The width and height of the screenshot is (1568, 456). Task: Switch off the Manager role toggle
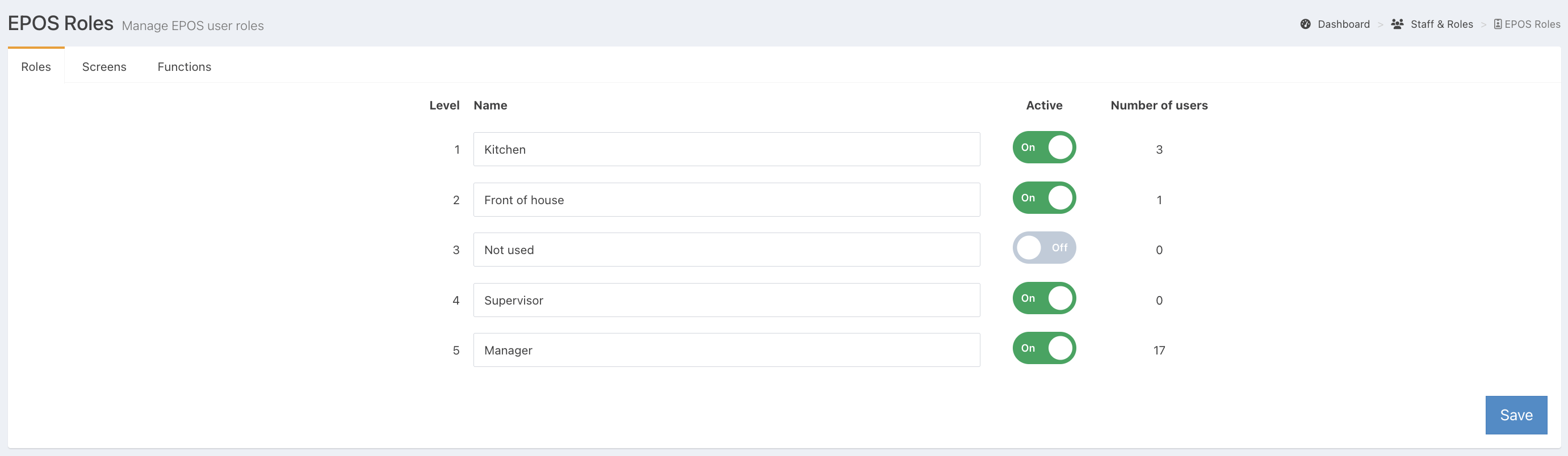[1044, 348]
